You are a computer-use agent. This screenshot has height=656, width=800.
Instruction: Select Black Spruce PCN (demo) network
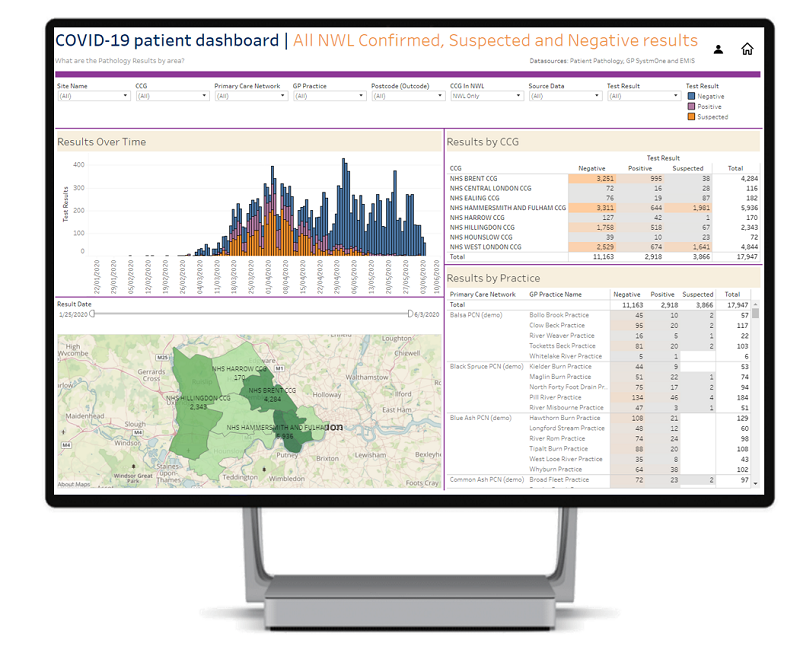coord(487,366)
